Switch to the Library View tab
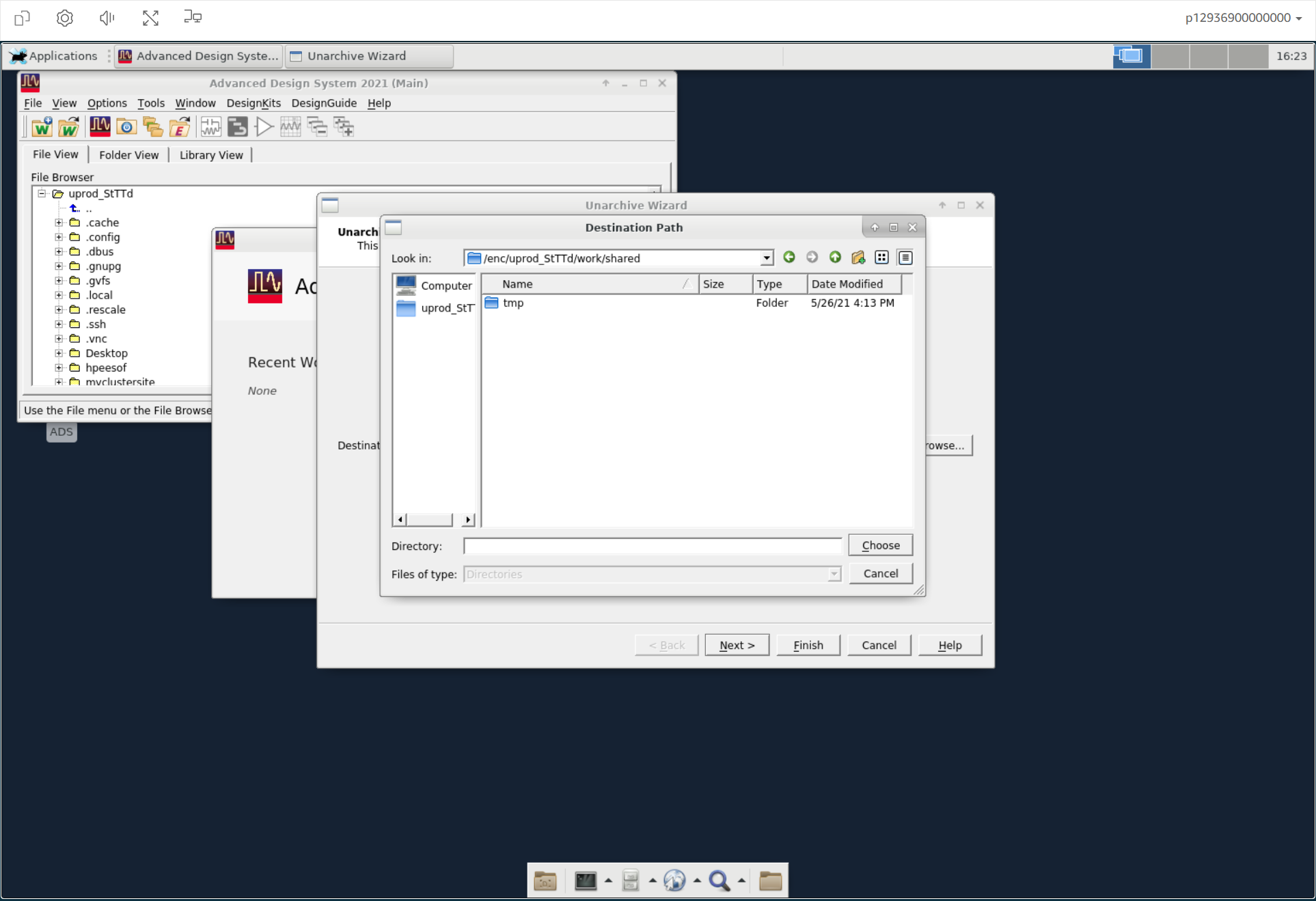Viewport: 1316px width, 901px height. (210, 155)
